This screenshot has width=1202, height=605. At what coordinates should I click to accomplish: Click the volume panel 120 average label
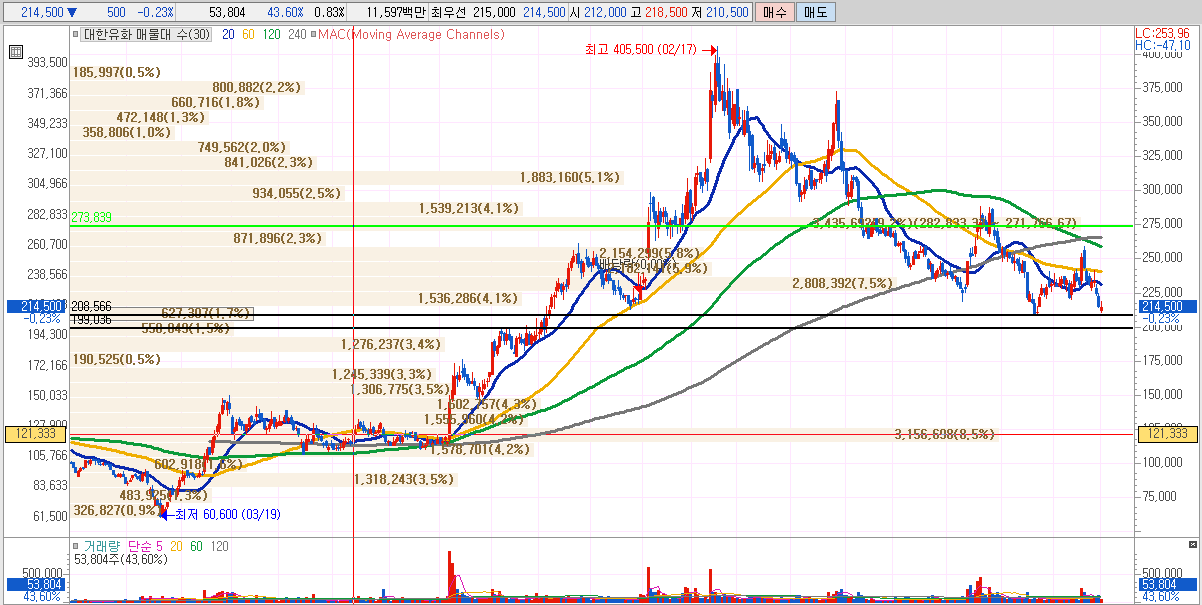[x=220, y=546]
